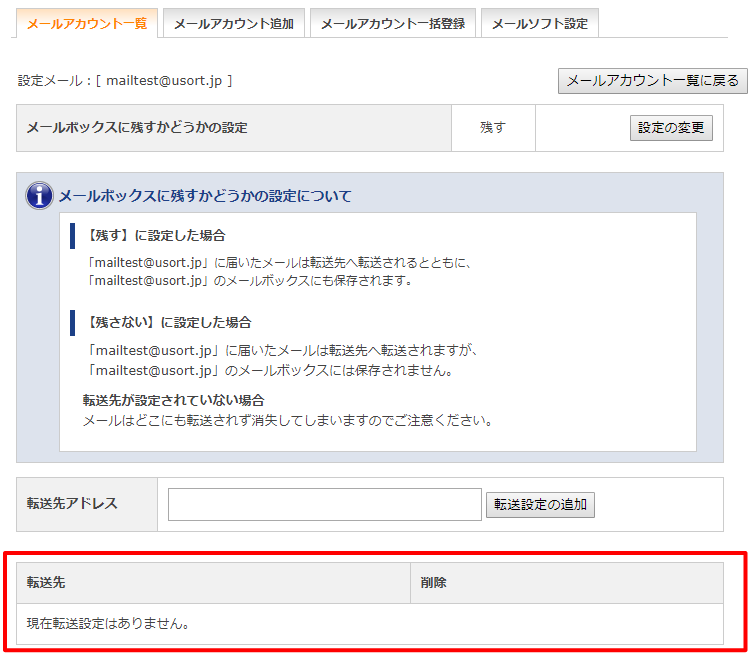Viewport: 751px width, 658px height.
Task: Click the blue info icon
Action: (39, 196)
